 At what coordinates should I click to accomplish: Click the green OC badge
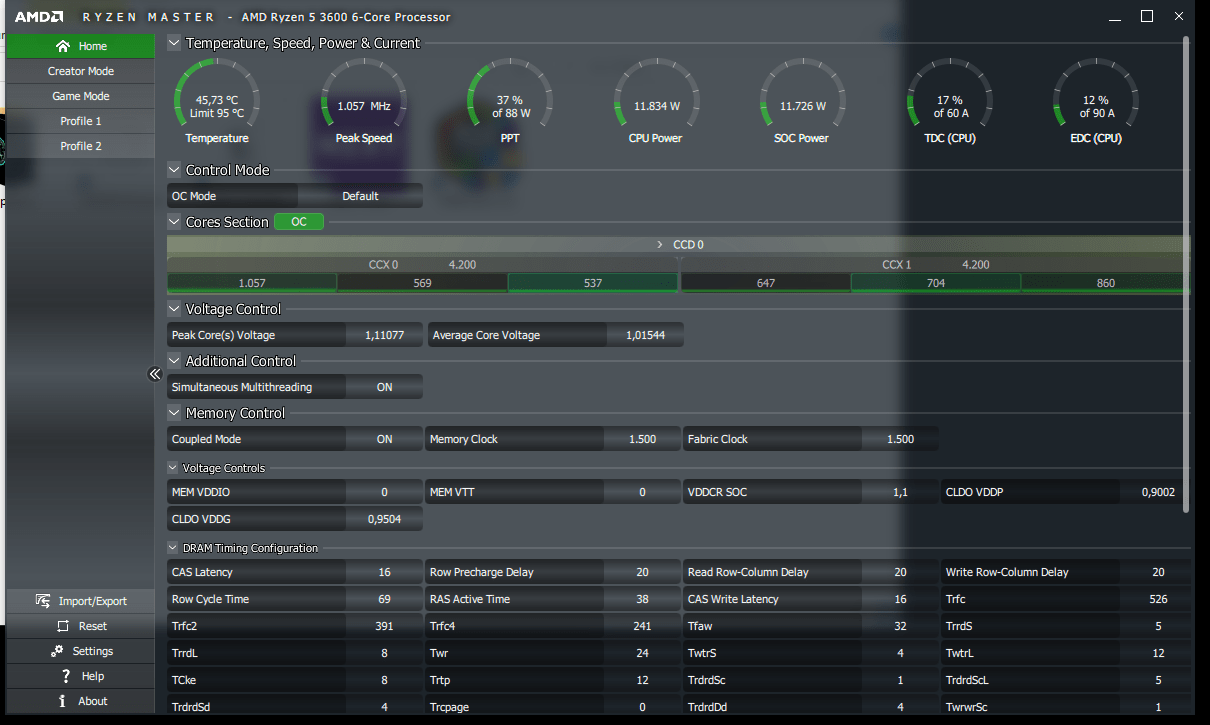click(299, 222)
